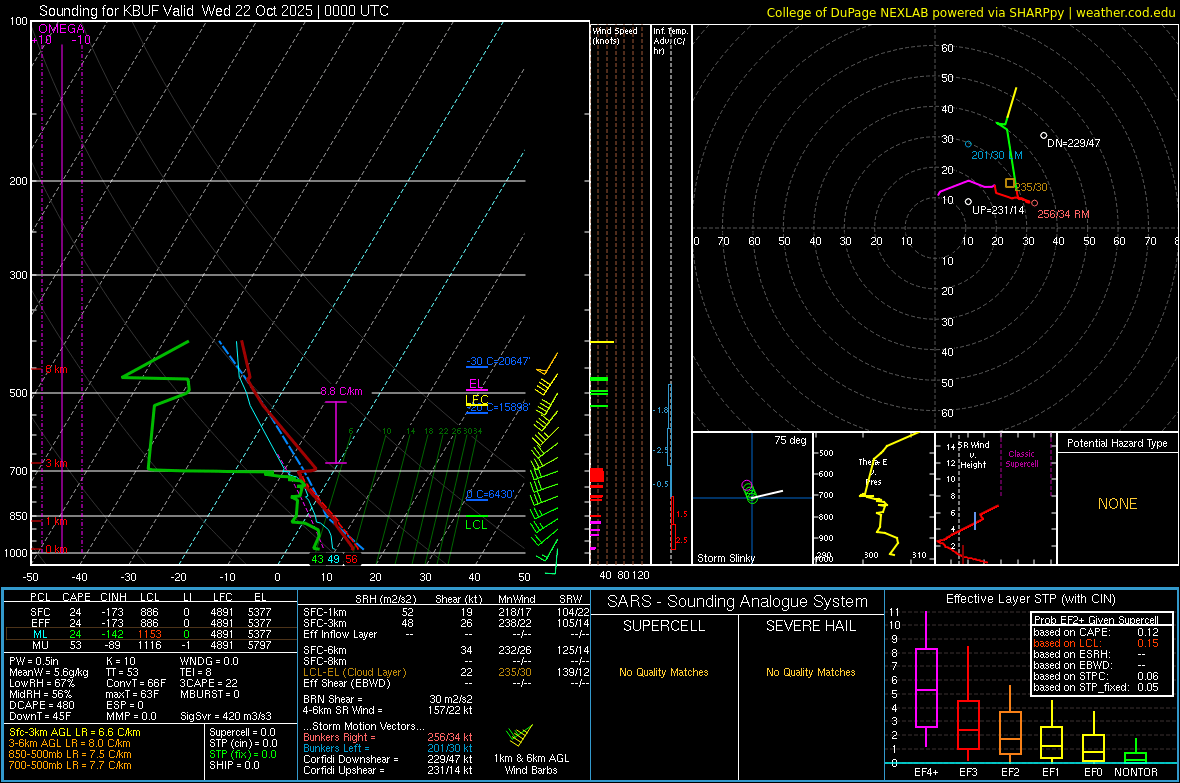Click the Corfidi Downshear = 229/47 kt line

tap(388, 759)
